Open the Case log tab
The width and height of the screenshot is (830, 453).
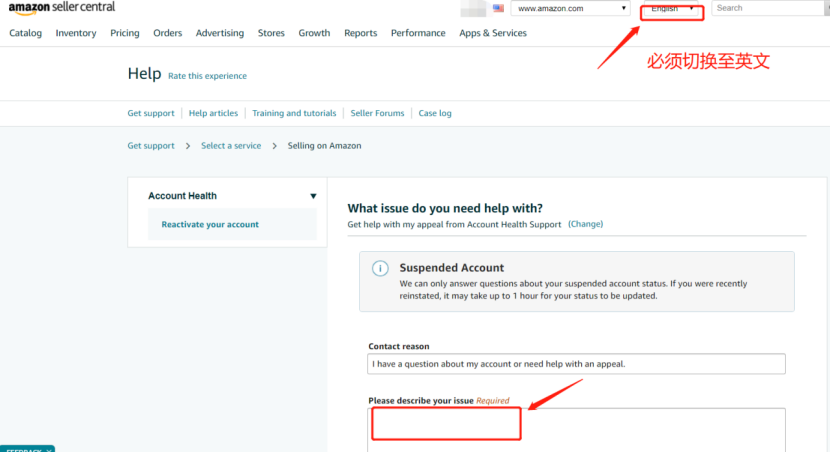click(x=435, y=113)
